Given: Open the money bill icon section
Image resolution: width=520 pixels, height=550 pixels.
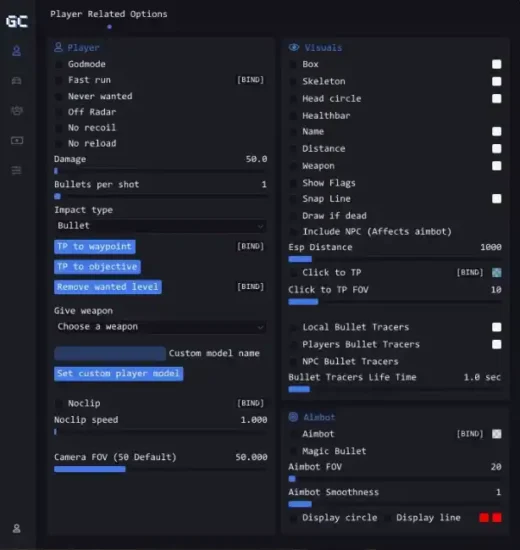Looking at the screenshot, I should (16, 141).
